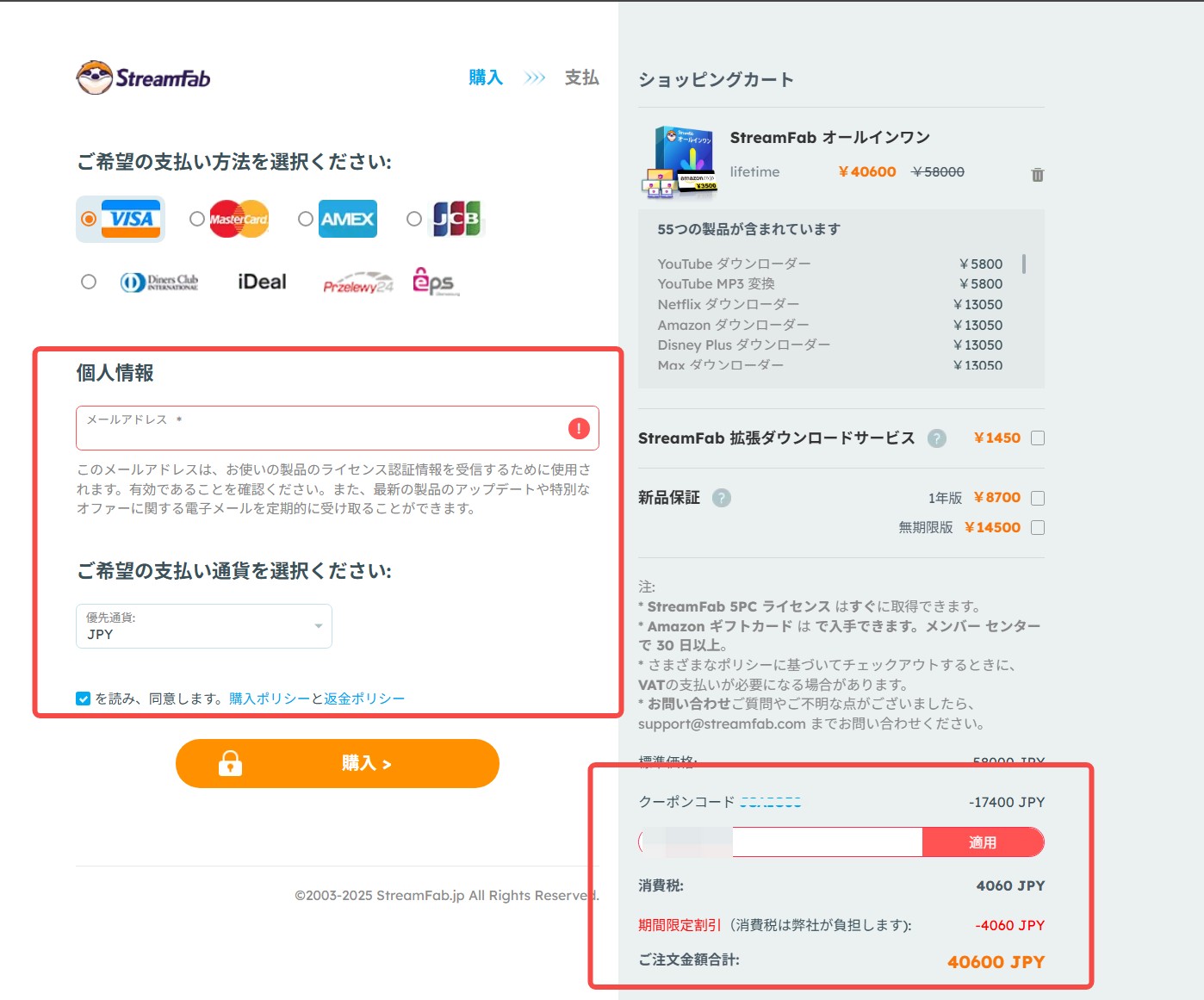Go to the 購入 step tab
Screen dimensions: 1204x1000
pyautogui.click(x=486, y=78)
